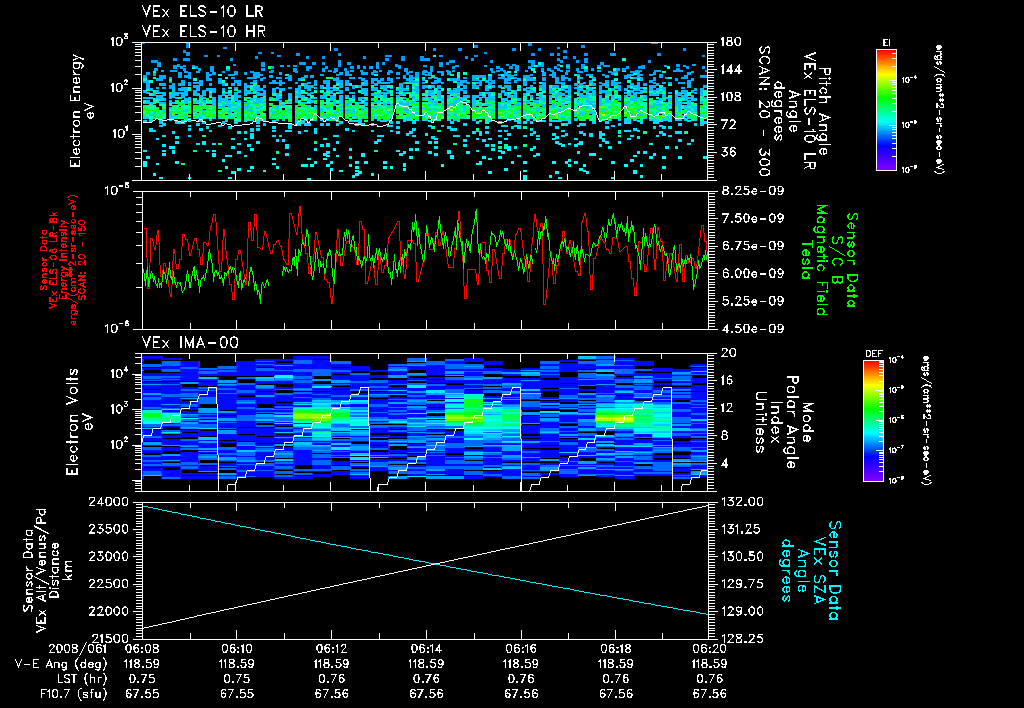Click the 06:20 time tick label

tap(710, 649)
